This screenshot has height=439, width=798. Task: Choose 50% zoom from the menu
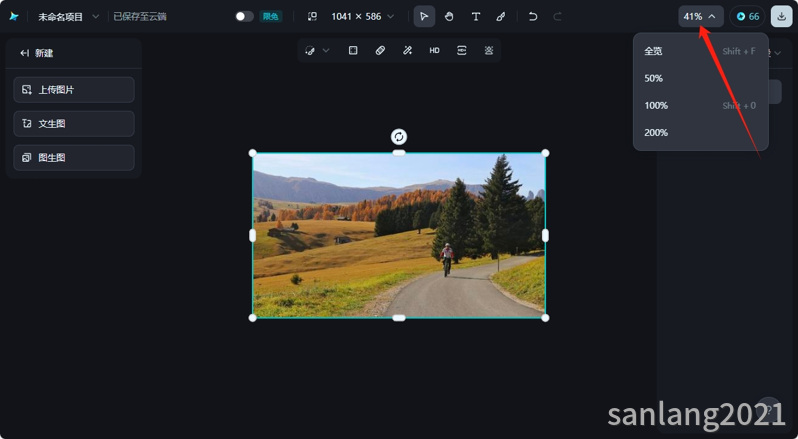point(654,78)
